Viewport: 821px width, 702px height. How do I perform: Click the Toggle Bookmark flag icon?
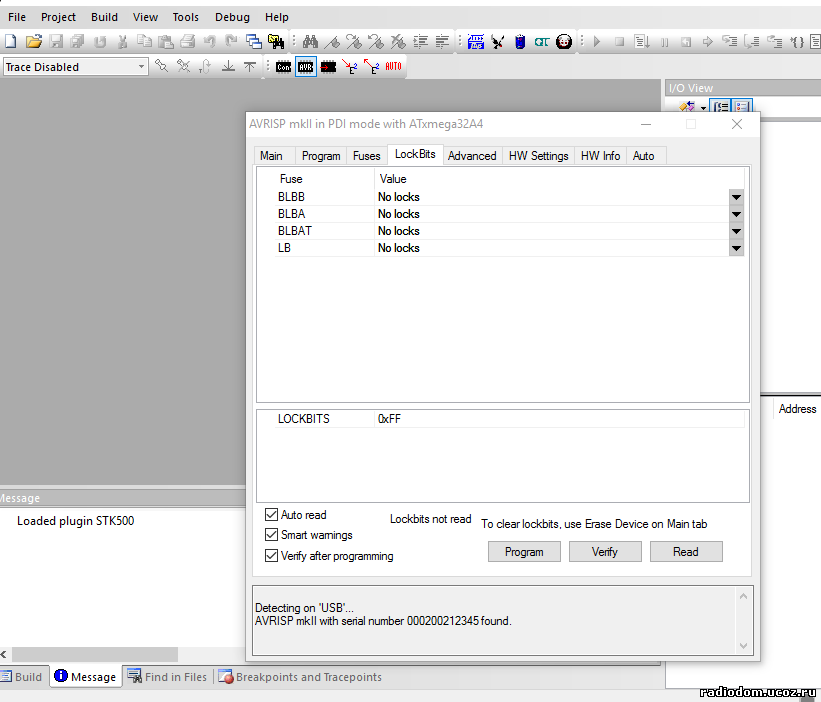pos(332,41)
